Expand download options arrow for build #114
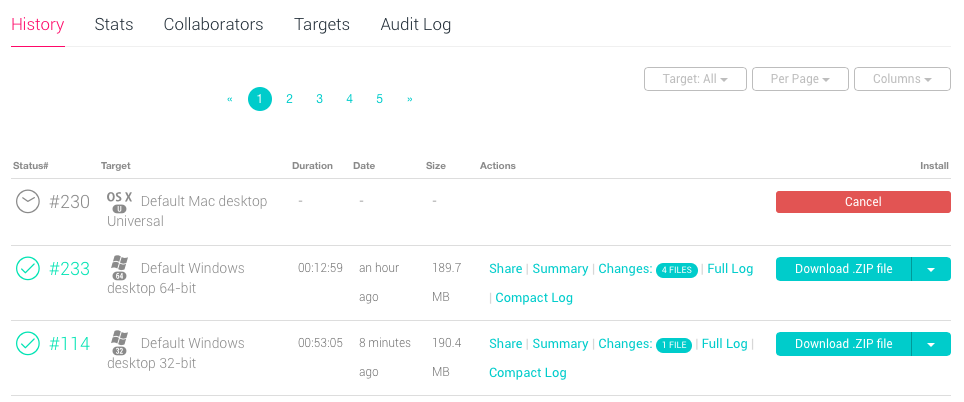 tap(931, 344)
